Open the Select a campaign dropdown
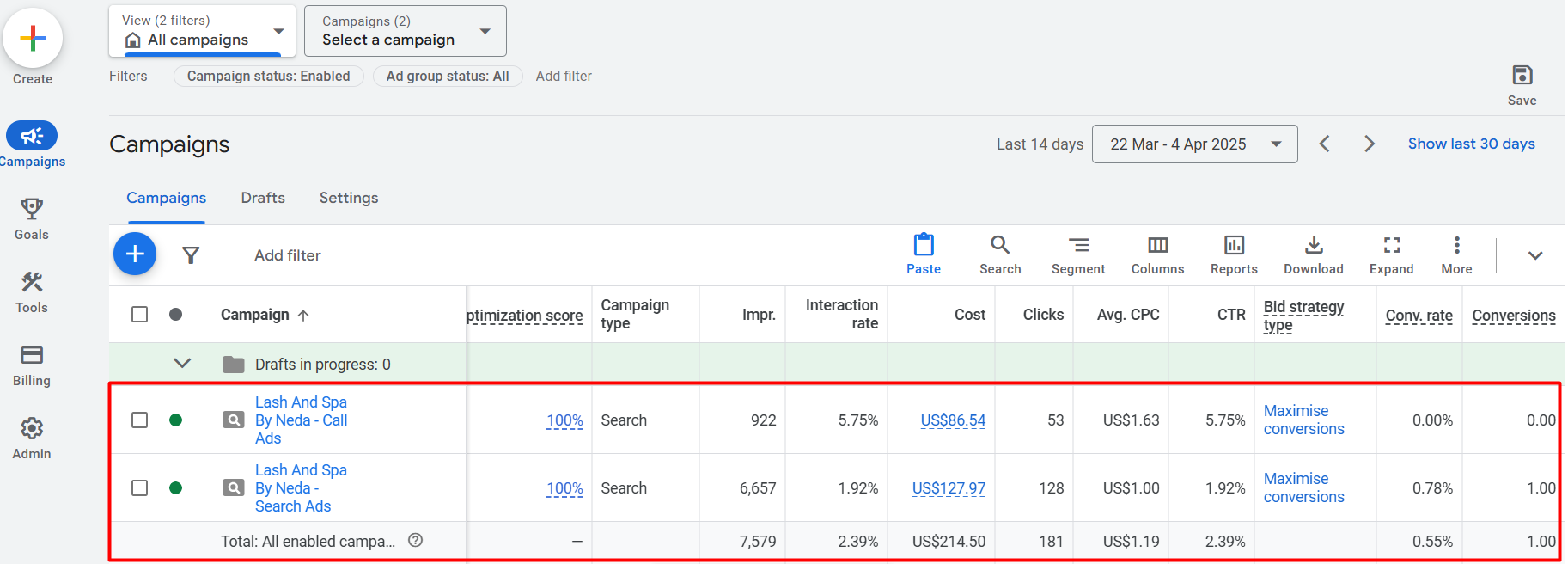Image resolution: width=1568 pixels, height=564 pixels. [406, 31]
